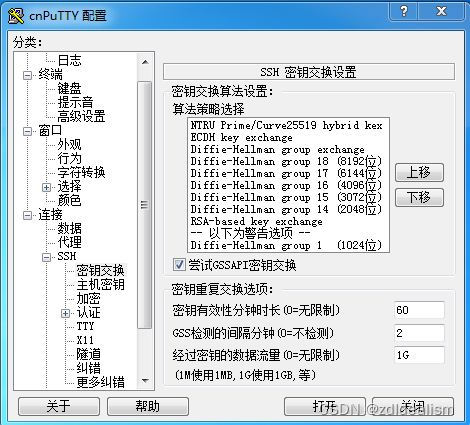Screen dimensions: 470x425
Task: Click the 关于 button
Action: tap(59, 406)
